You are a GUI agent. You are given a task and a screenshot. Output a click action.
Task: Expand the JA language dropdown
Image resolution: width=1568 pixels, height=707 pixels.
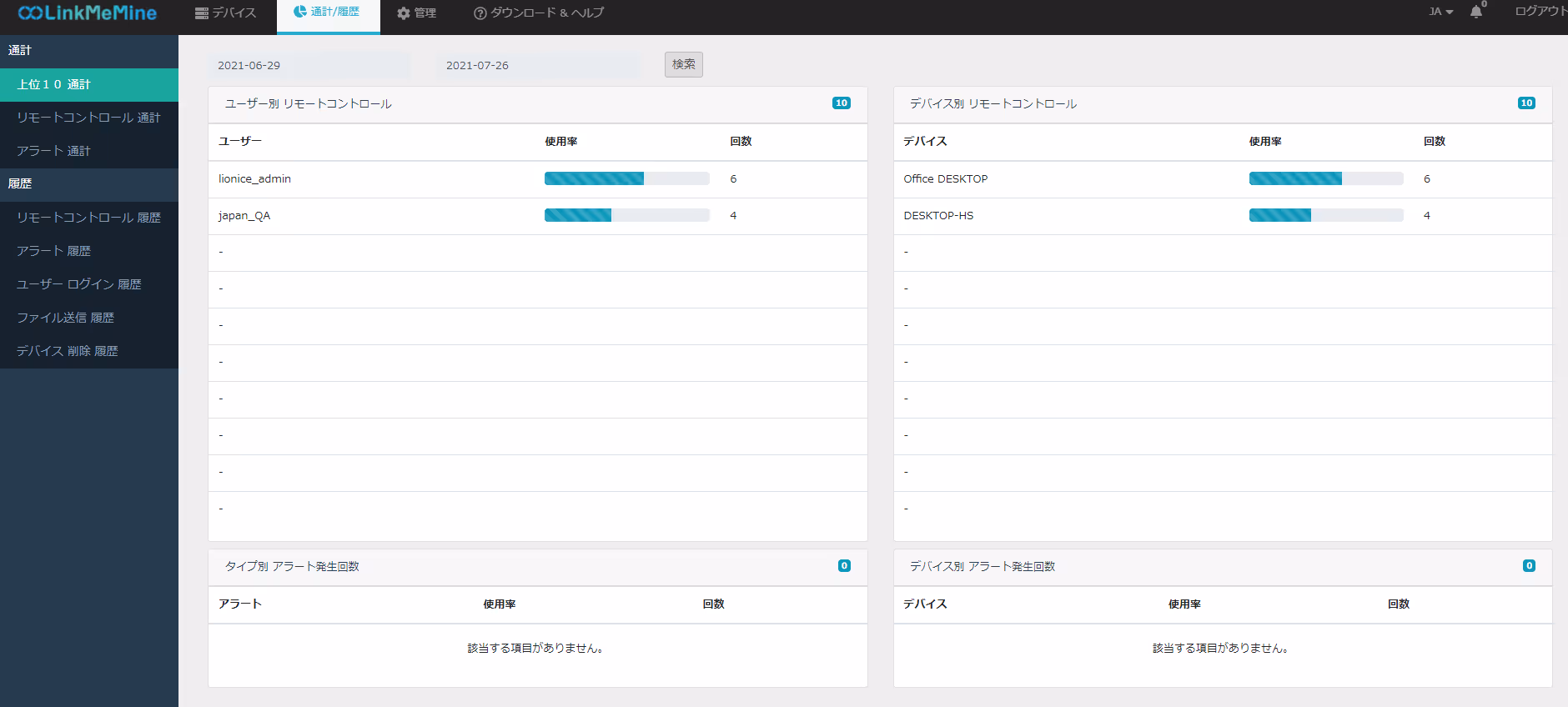1440,12
